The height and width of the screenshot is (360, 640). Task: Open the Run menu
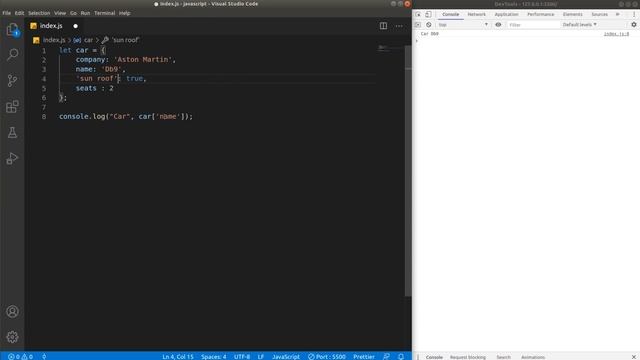85,13
